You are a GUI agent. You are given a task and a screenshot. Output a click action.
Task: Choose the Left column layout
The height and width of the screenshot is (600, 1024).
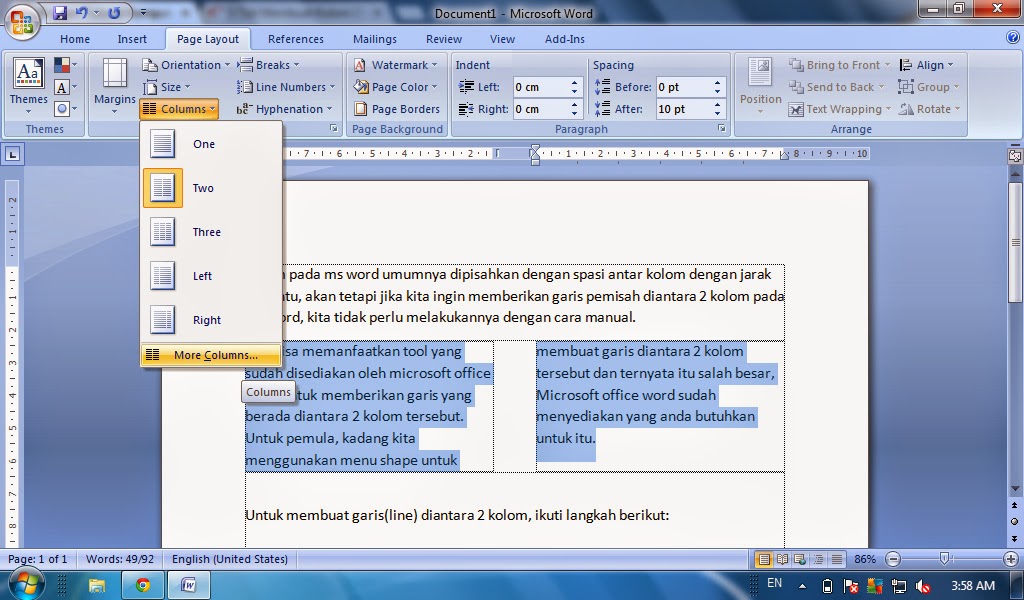pos(212,276)
